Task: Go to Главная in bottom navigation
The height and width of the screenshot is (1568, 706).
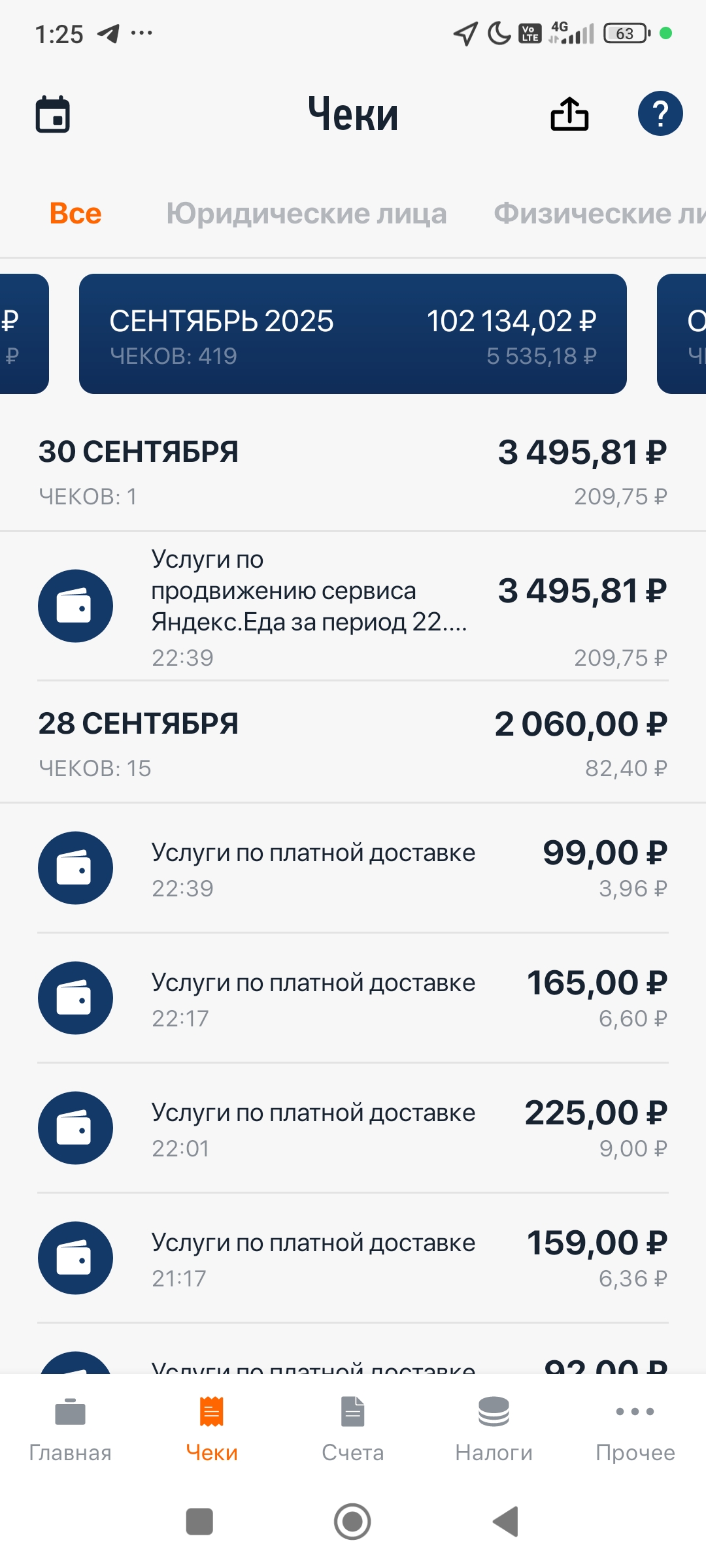Action: click(x=71, y=1429)
